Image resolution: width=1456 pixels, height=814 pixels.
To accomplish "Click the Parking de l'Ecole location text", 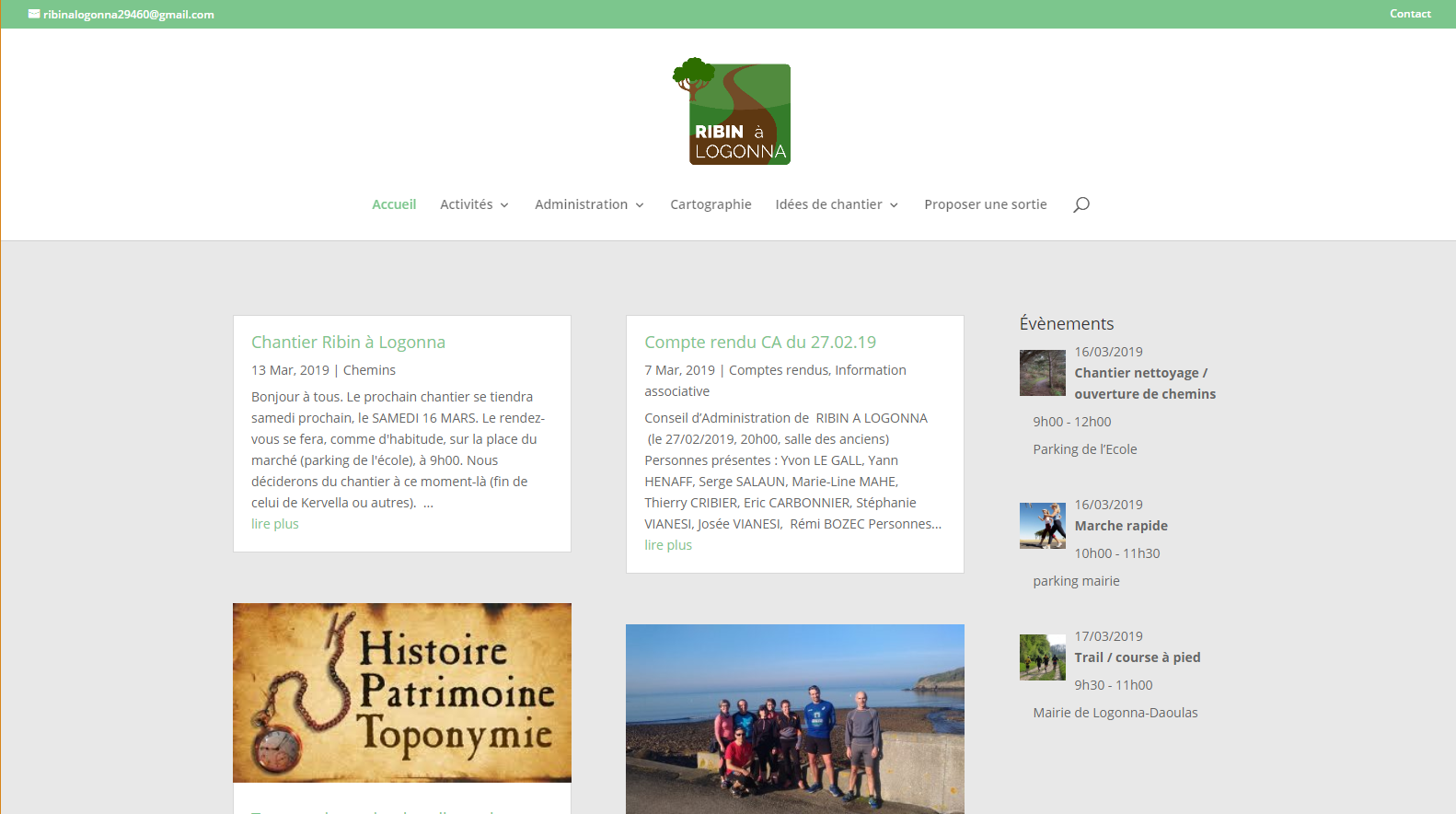I will point(1085,449).
